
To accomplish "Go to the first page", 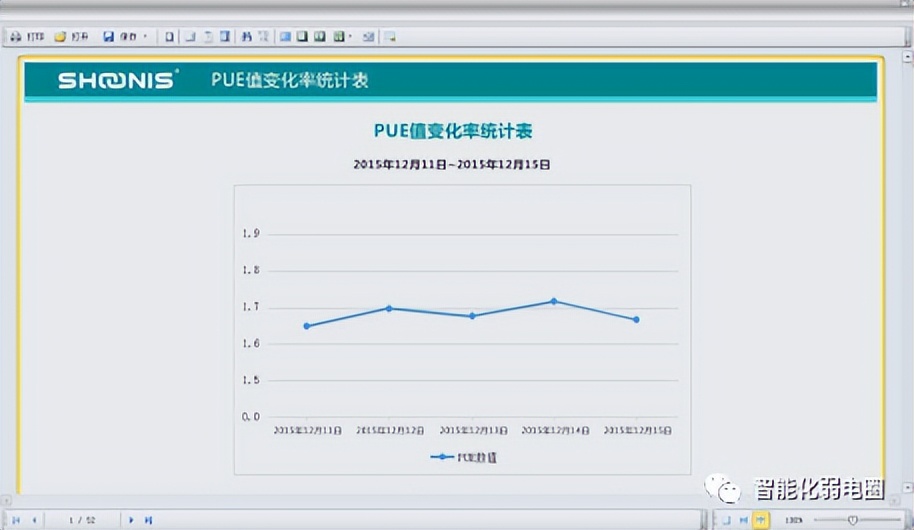I will point(16,520).
